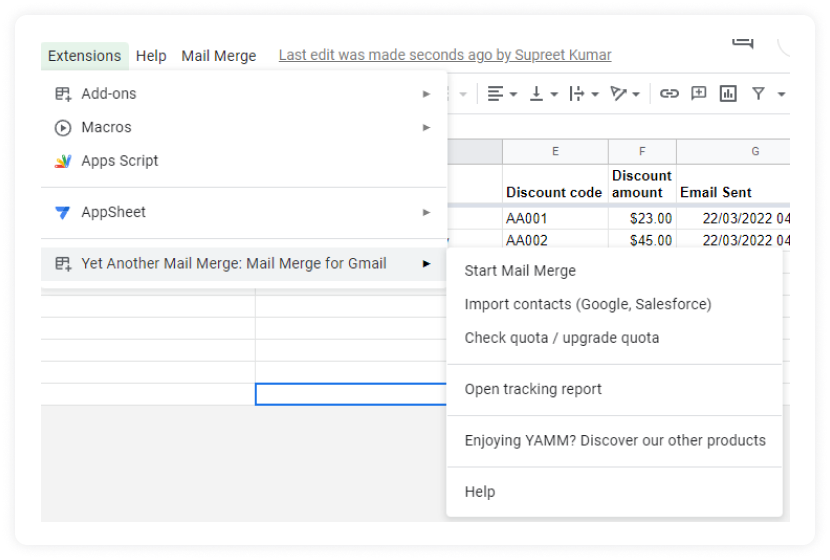The width and height of the screenshot is (830, 560).
Task: Click the horizontal align toolbar icon
Action: (495, 94)
